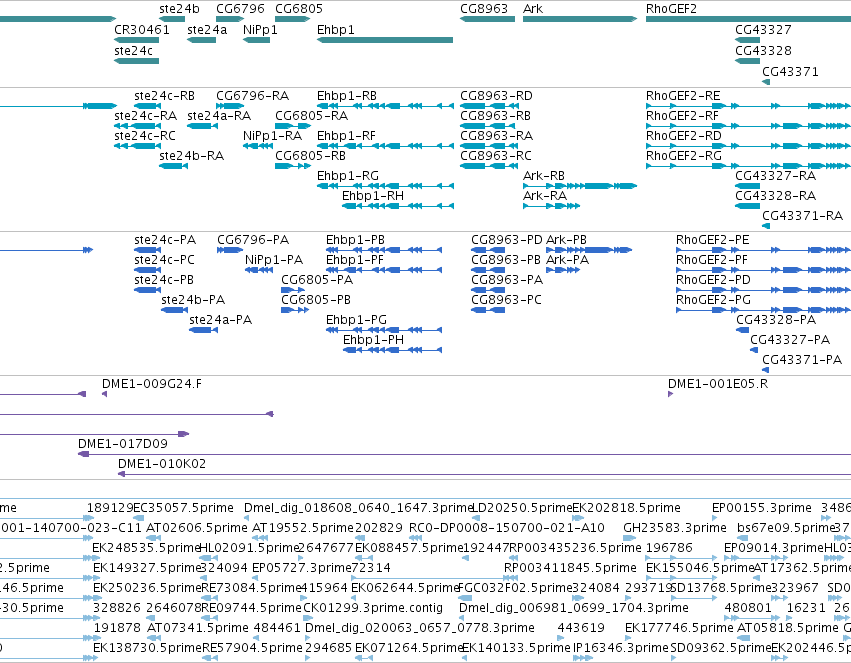The image size is (851, 663).
Task: Select transcript ste24b-RA
Action: point(173,165)
